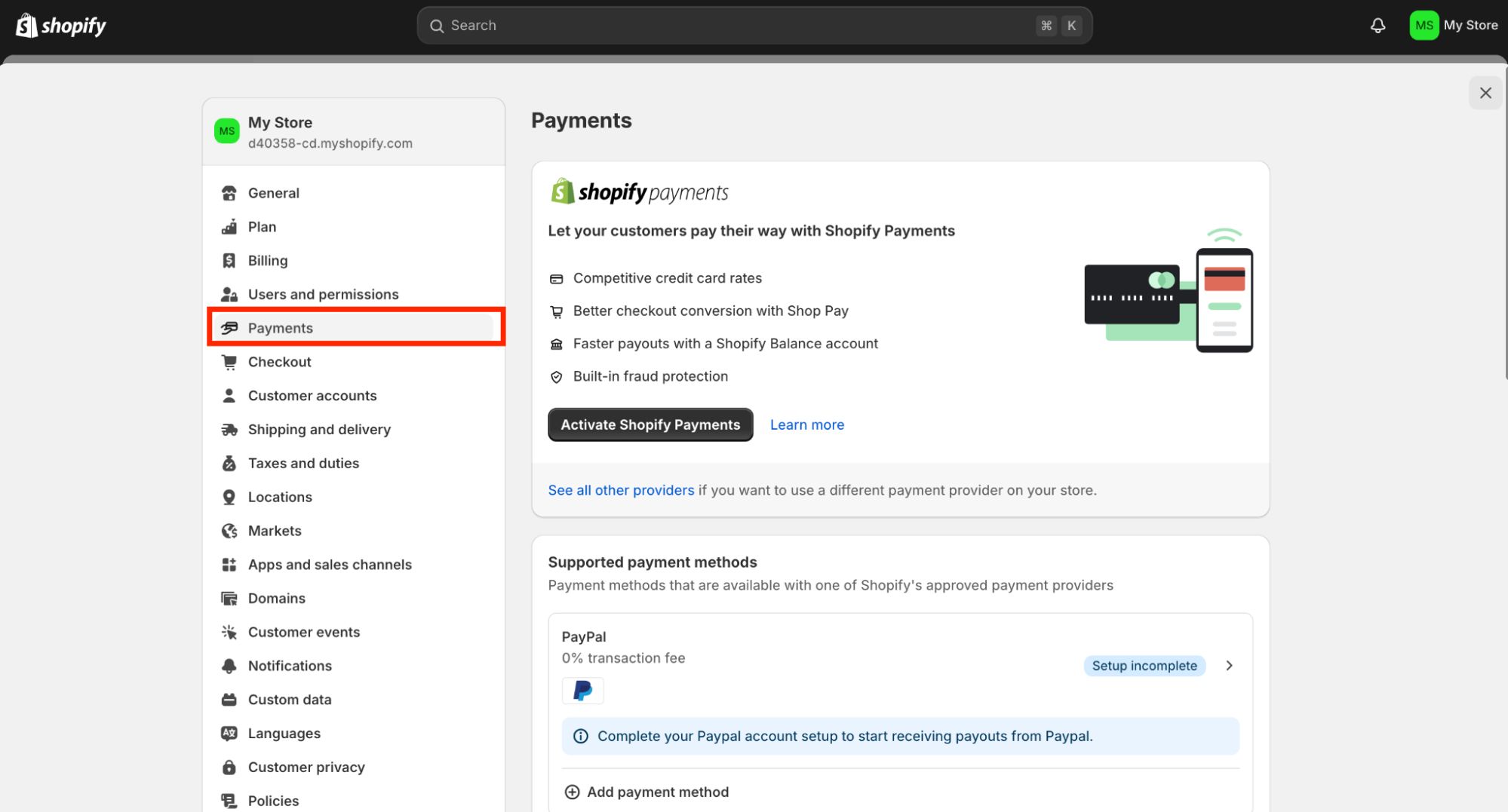Screen dimensions: 1508x812
Task: Click the Add payment method plus icon
Action: (572, 792)
